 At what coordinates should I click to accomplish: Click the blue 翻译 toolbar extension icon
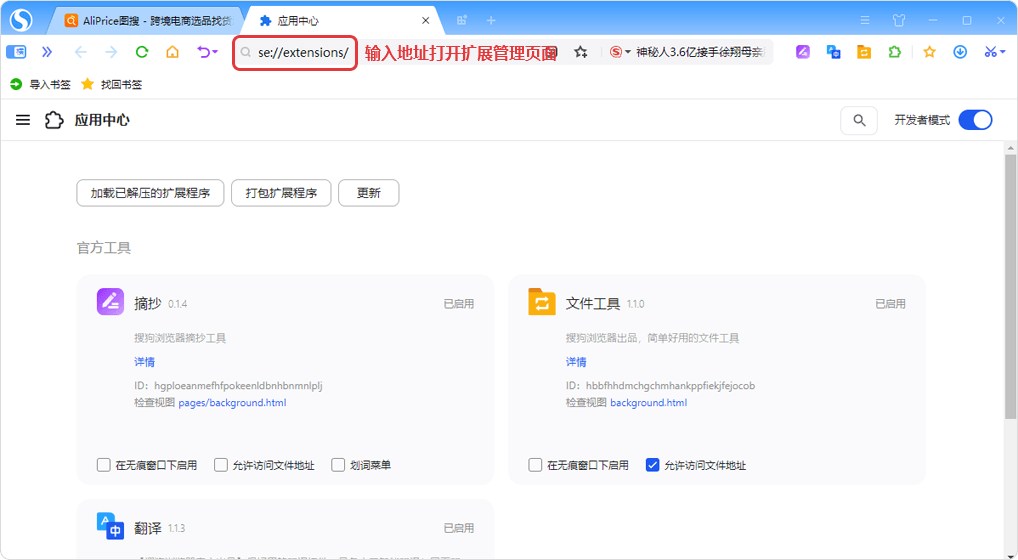pyautogui.click(x=833, y=52)
